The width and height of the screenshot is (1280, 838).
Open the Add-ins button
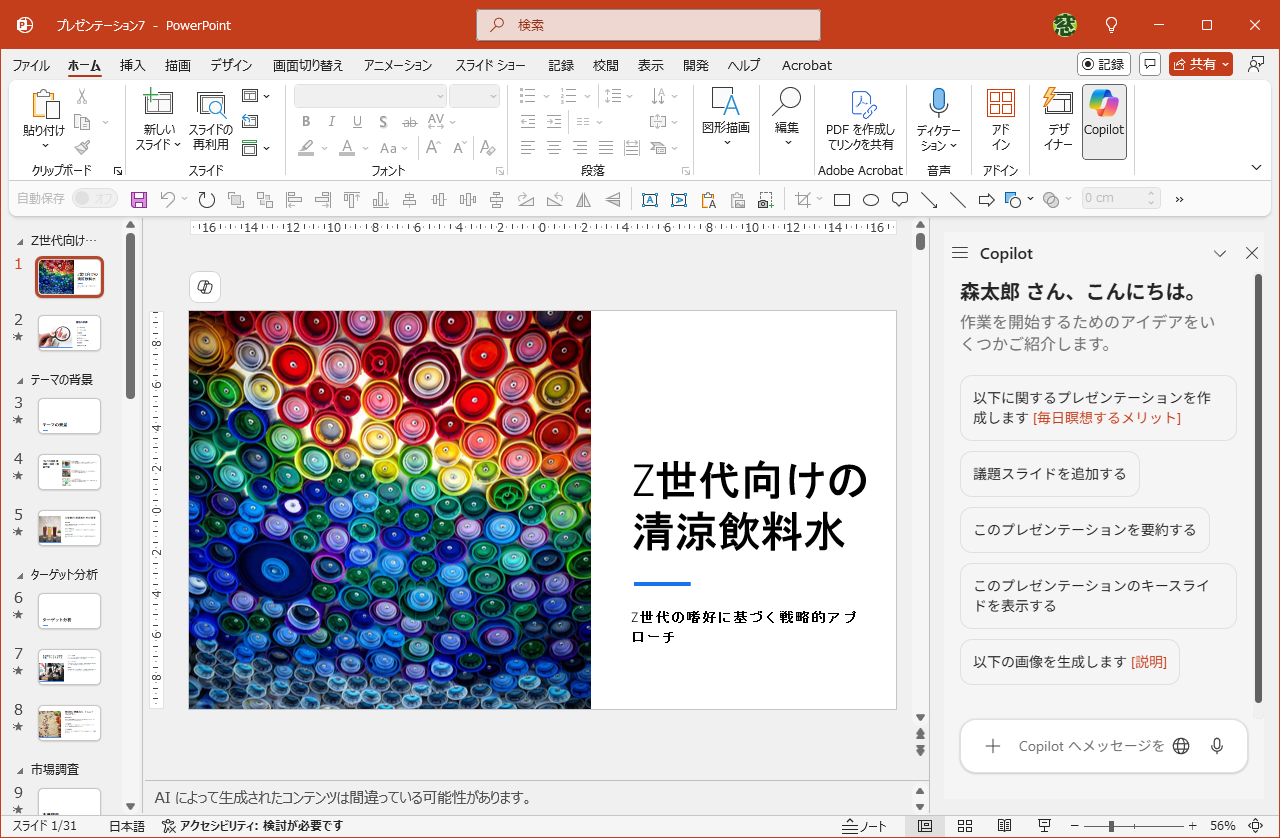(1000, 120)
